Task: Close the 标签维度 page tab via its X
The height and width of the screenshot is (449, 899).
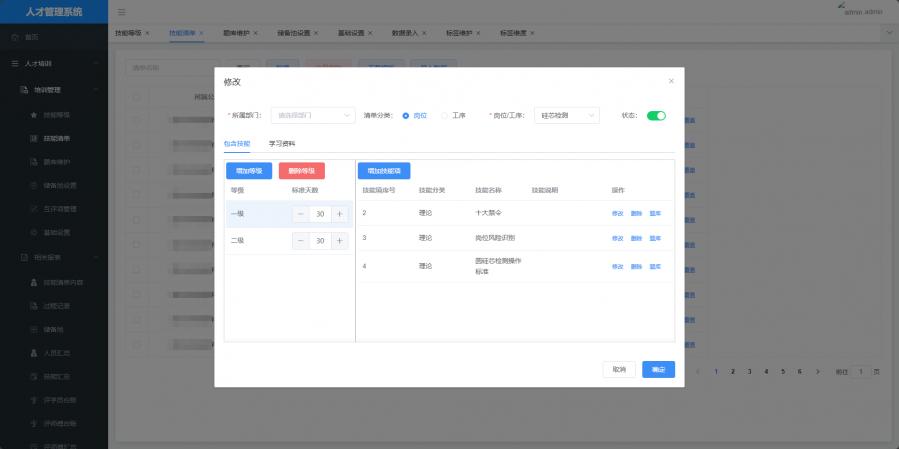Action: [x=532, y=33]
